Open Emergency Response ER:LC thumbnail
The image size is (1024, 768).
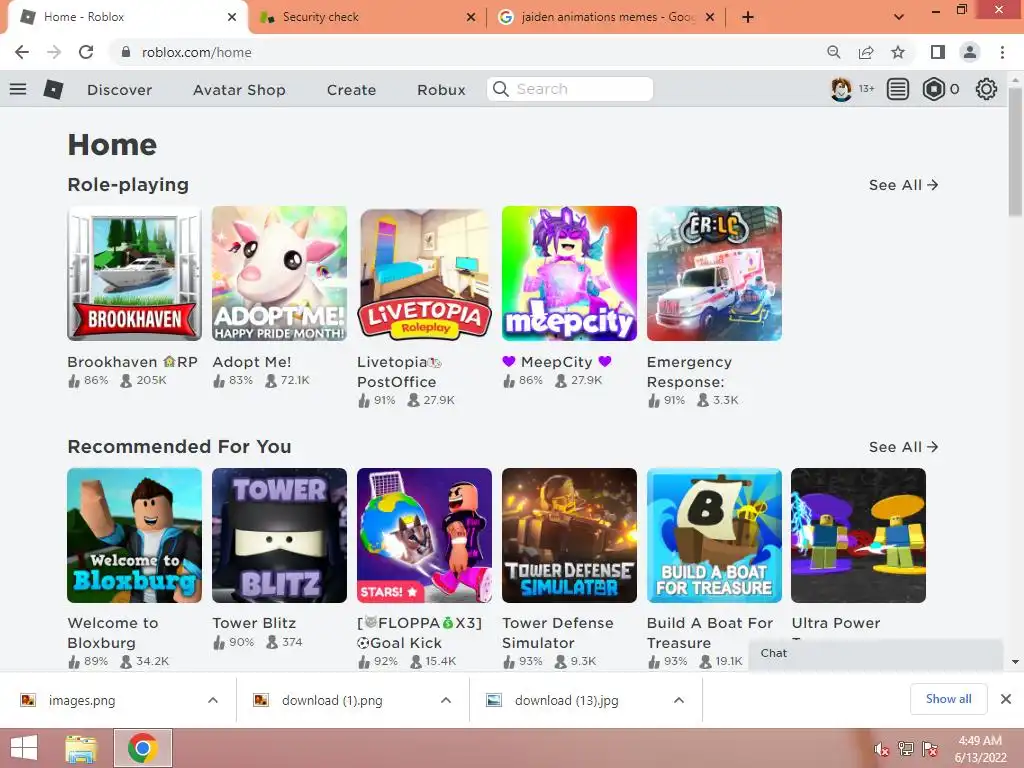[x=714, y=274]
